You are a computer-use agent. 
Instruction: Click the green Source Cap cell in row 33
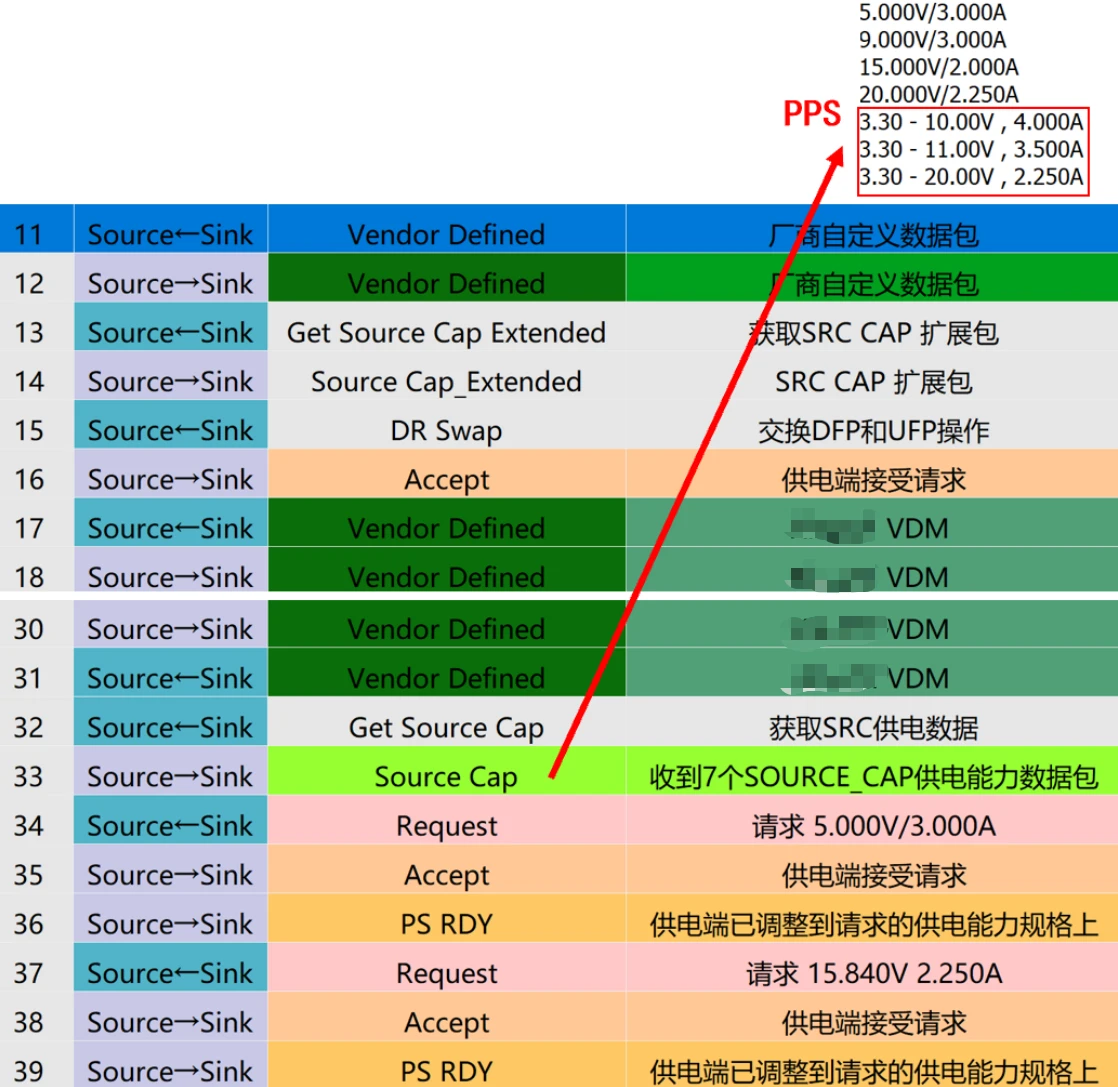446,777
